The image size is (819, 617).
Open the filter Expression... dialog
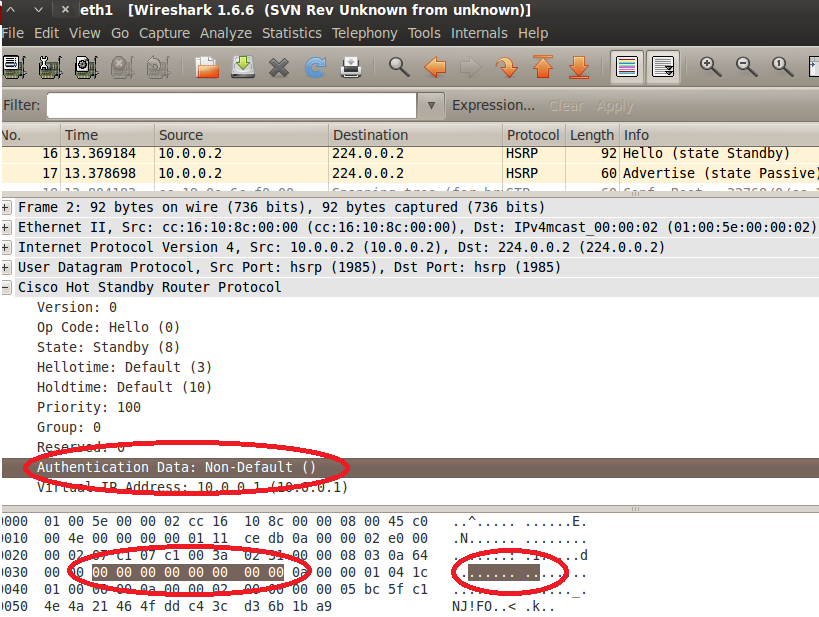(493, 106)
